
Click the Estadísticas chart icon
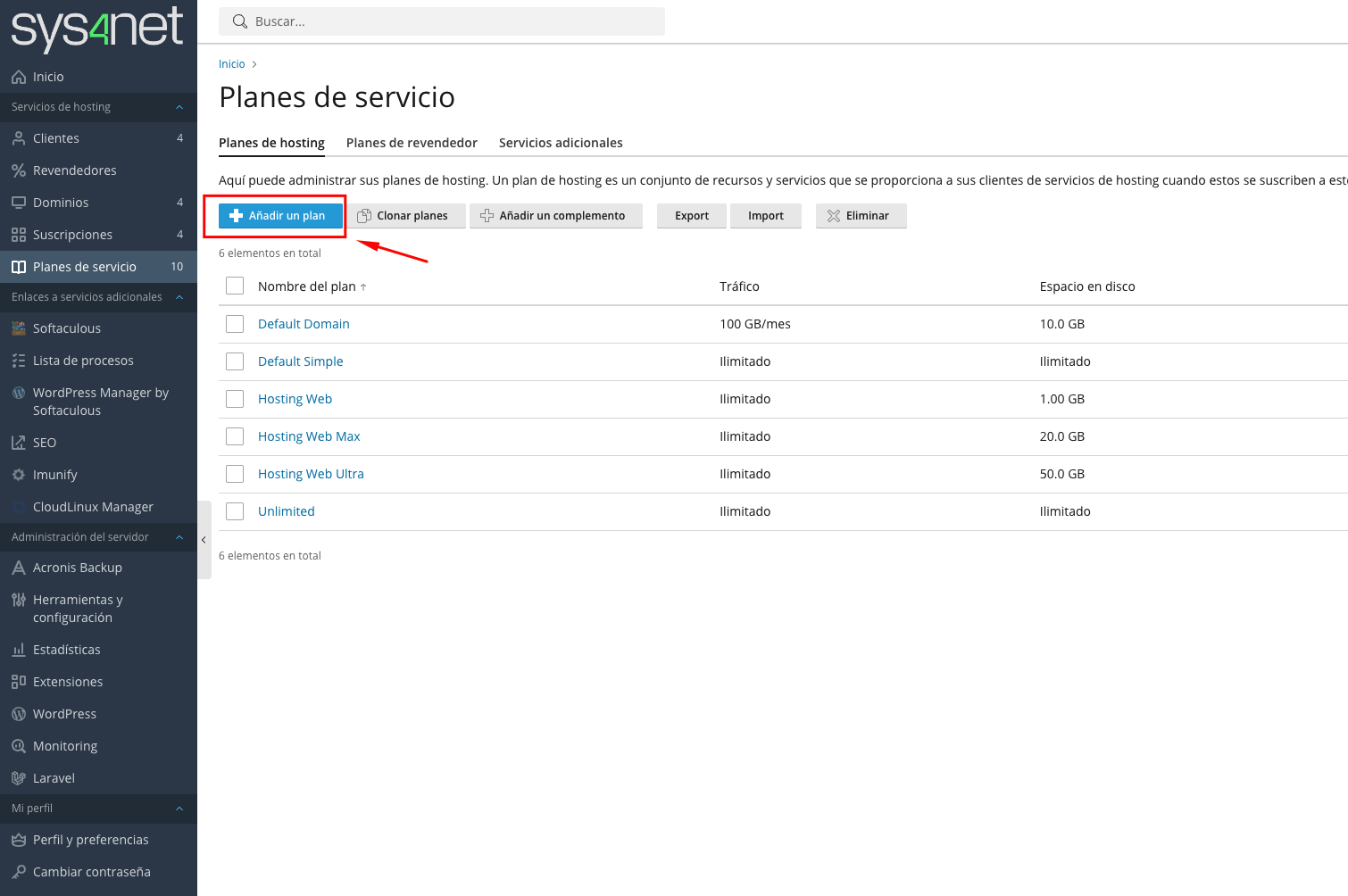tap(18, 650)
